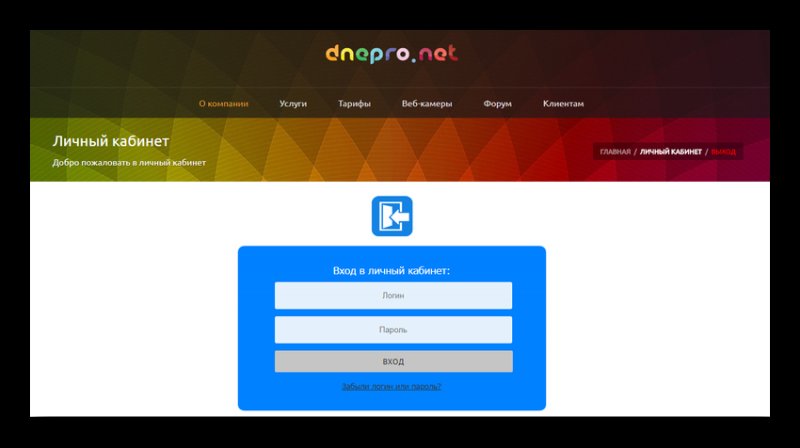Screen dimensions: 800x448
Task: Click the blue login door icon
Action: click(x=392, y=216)
